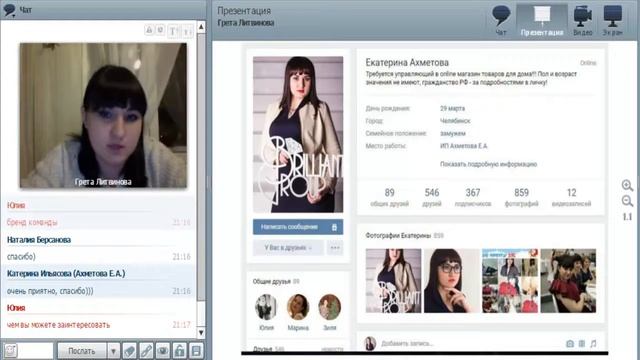Open the 367 подписчиков counter
Screen dimensions: 640x360
point(473,197)
